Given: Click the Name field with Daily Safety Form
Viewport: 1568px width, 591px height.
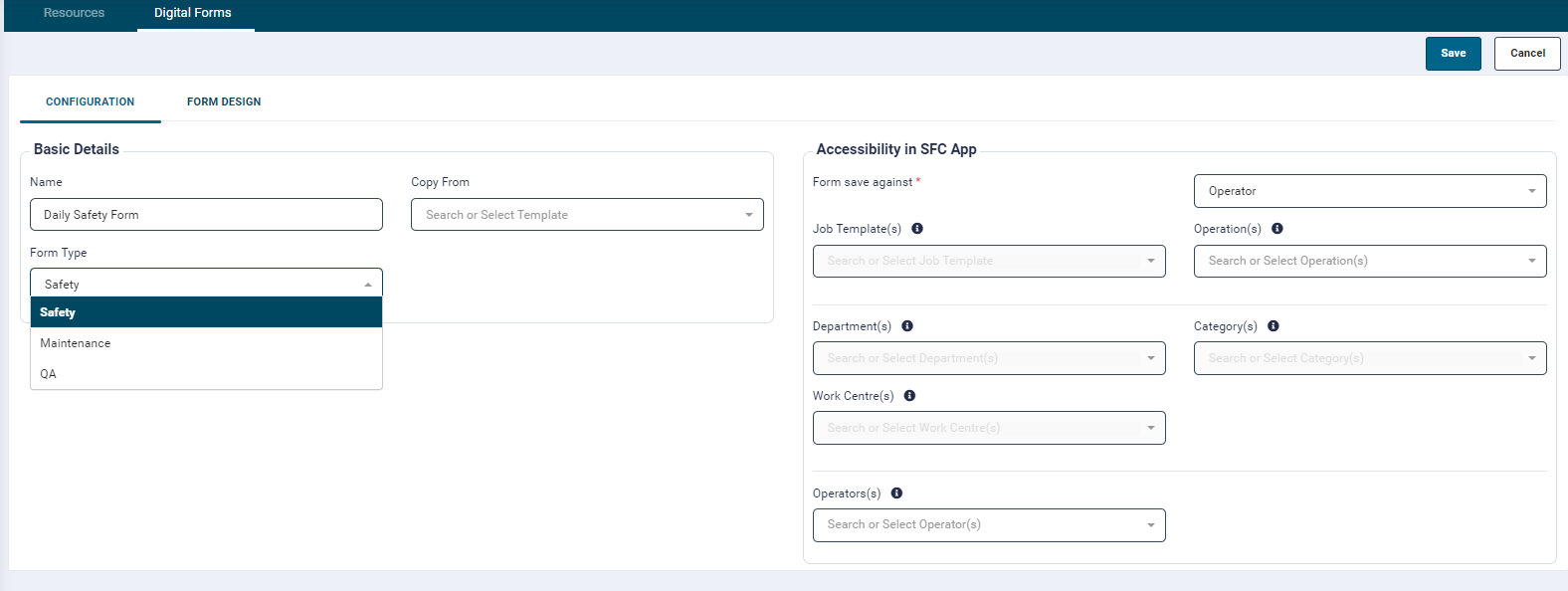Looking at the screenshot, I should [x=206, y=215].
